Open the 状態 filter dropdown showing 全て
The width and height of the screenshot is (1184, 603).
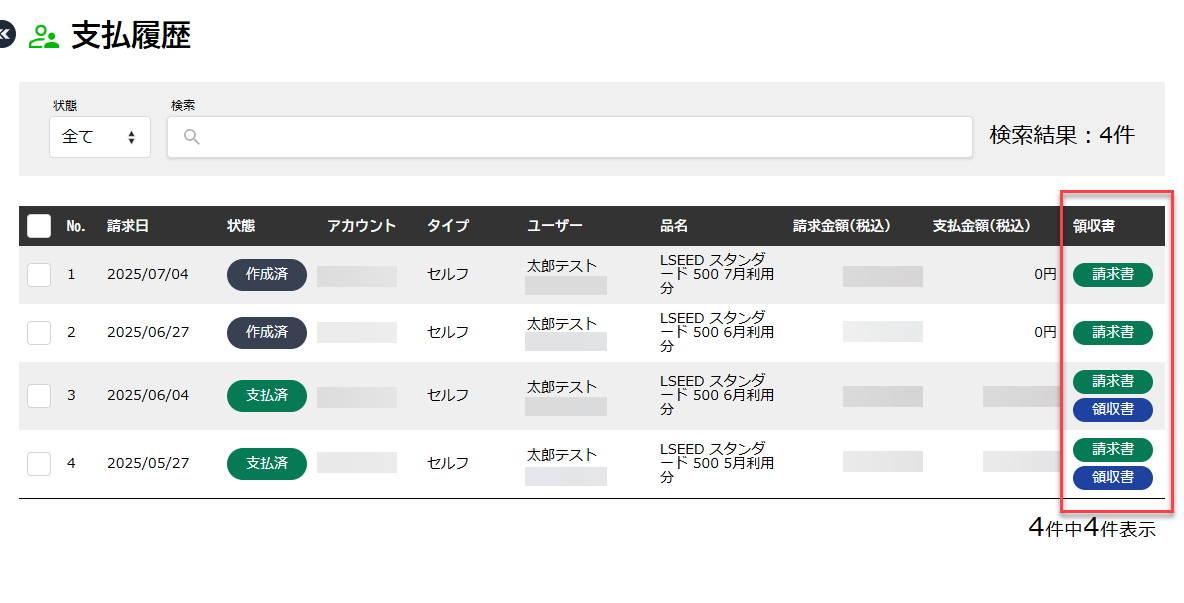pos(99,137)
